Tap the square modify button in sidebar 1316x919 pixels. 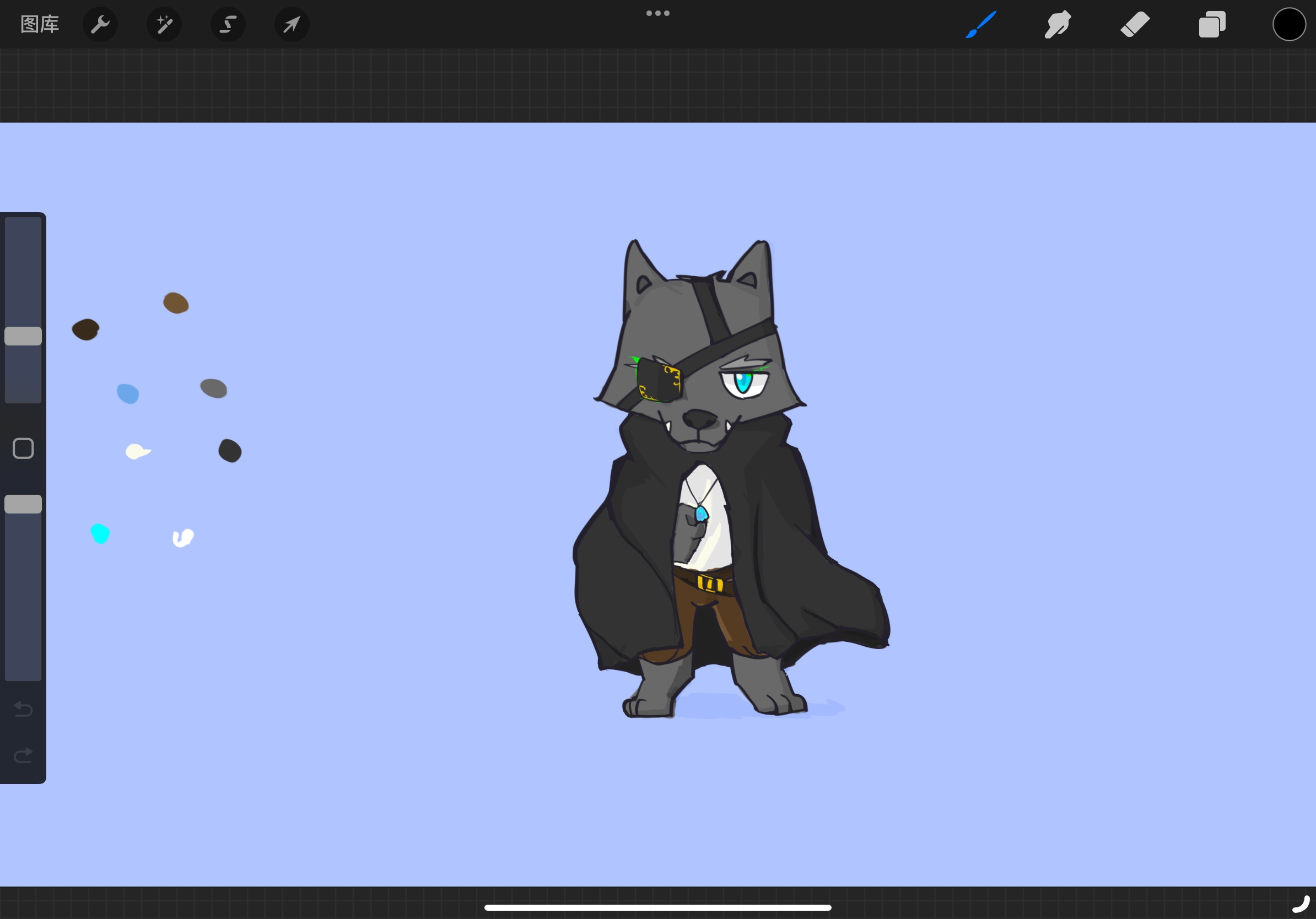tap(23, 448)
